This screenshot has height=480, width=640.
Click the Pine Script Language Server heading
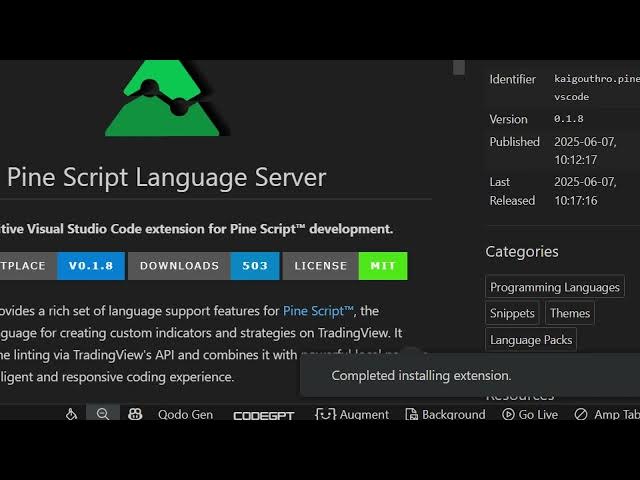point(167,177)
